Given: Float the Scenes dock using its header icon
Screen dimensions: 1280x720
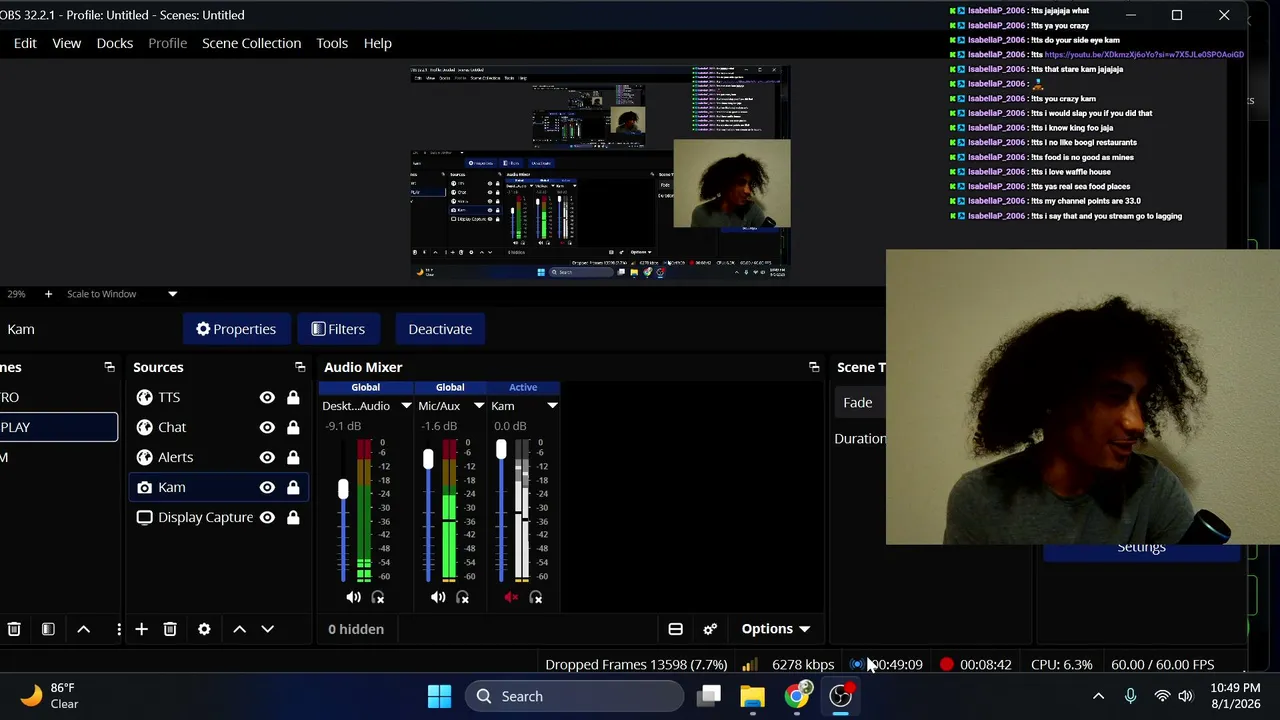Looking at the screenshot, I should 110,367.
